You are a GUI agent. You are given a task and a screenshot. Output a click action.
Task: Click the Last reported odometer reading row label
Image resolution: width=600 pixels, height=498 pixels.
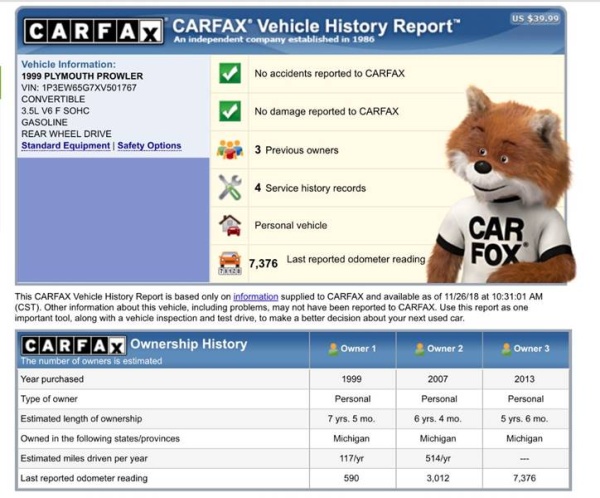pyautogui.click(x=83, y=478)
